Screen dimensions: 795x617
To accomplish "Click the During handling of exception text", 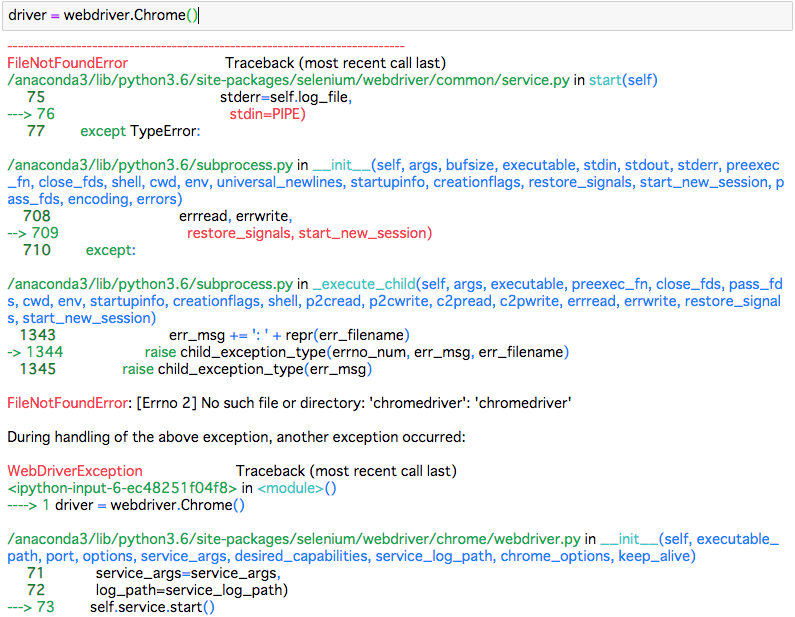I will tap(236, 437).
